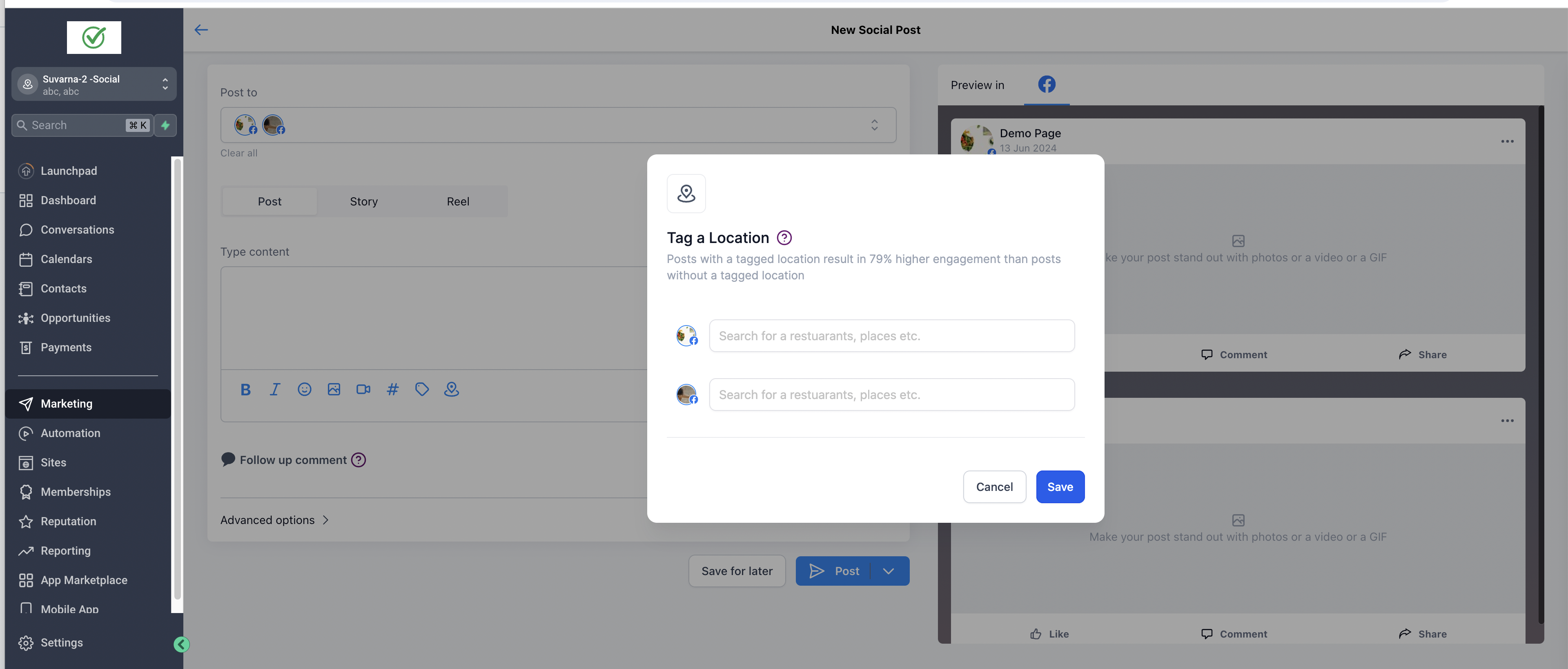The width and height of the screenshot is (1568, 669).
Task: Collapse the sidebar with the green arrow button
Action: [x=181, y=644]
